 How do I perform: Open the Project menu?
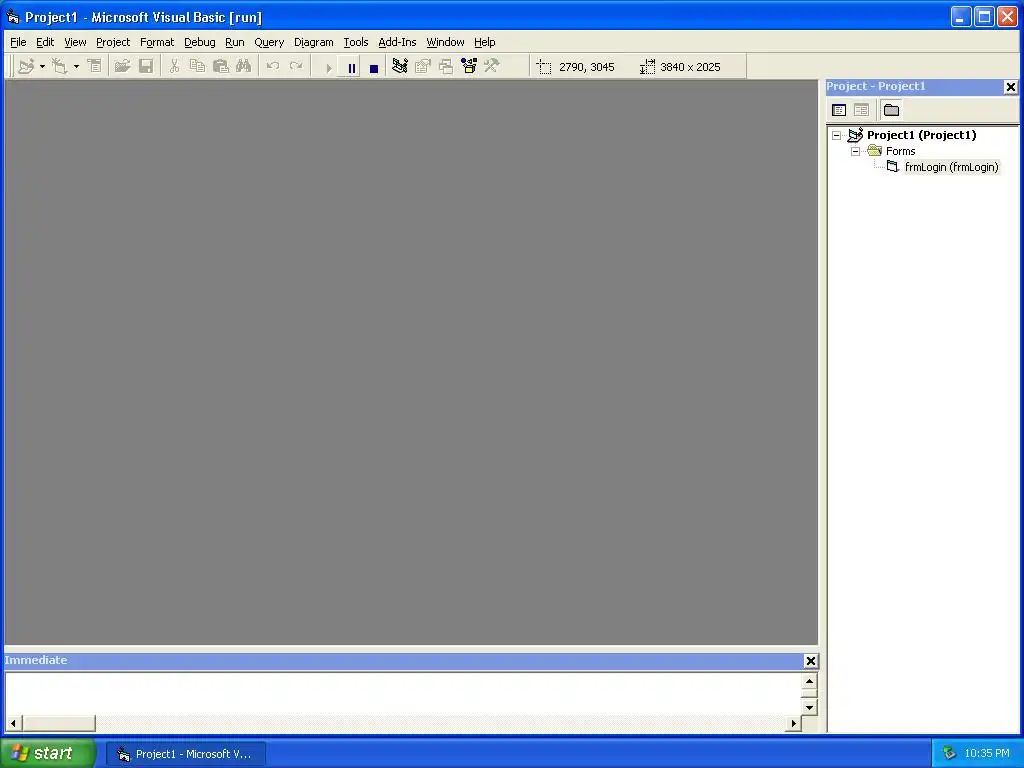(x=113, y=42)
